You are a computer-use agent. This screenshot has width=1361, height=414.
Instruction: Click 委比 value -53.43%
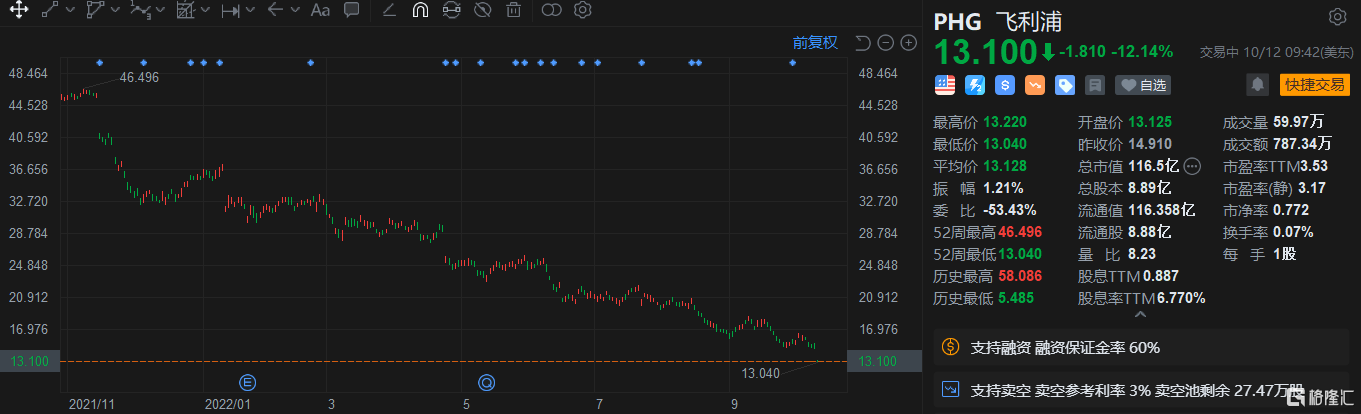[x=1009, y=210]
